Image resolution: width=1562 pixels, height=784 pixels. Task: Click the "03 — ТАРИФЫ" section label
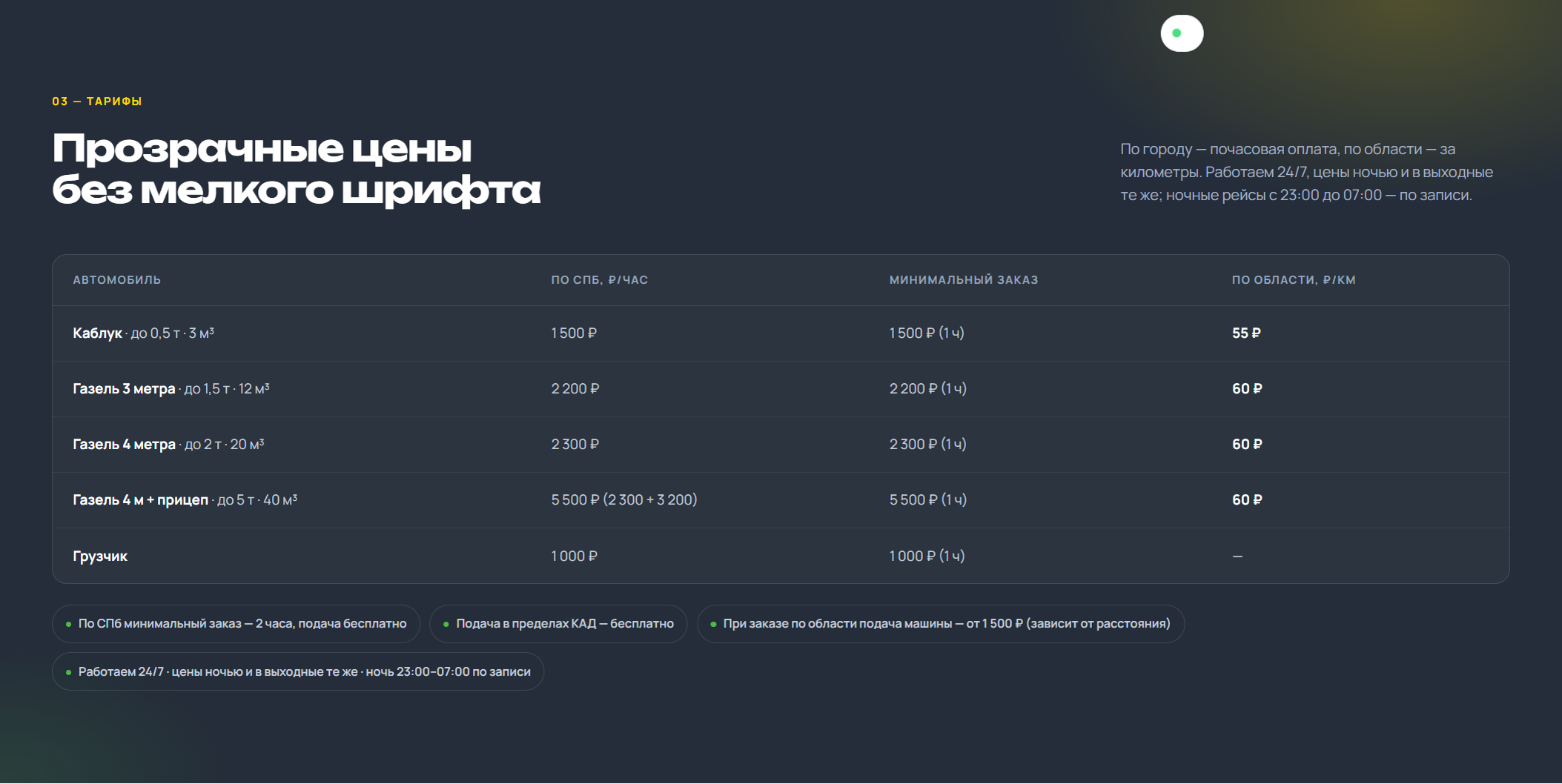(97, 102)
